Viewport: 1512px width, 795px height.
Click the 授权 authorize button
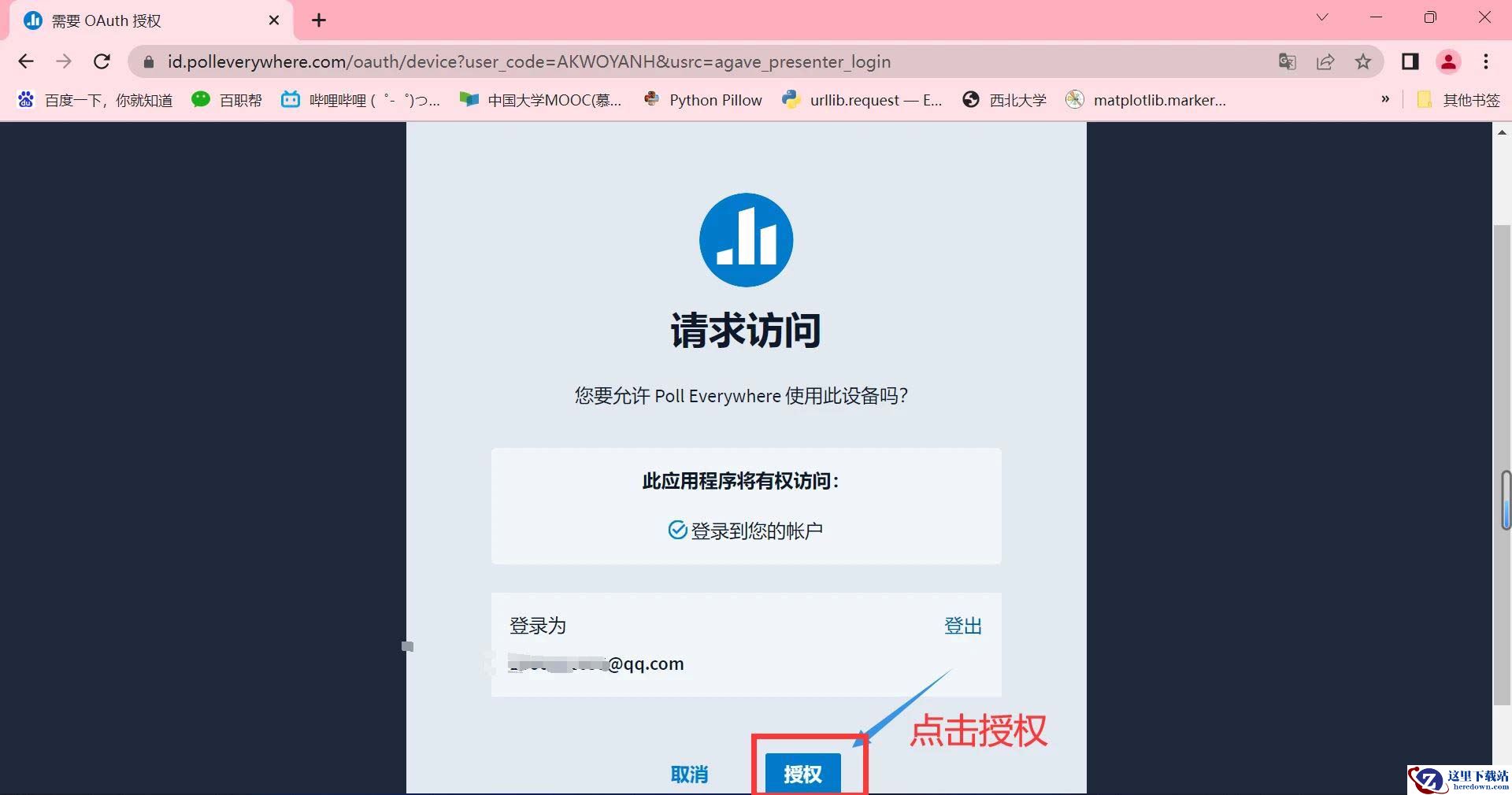pos(802,774)
